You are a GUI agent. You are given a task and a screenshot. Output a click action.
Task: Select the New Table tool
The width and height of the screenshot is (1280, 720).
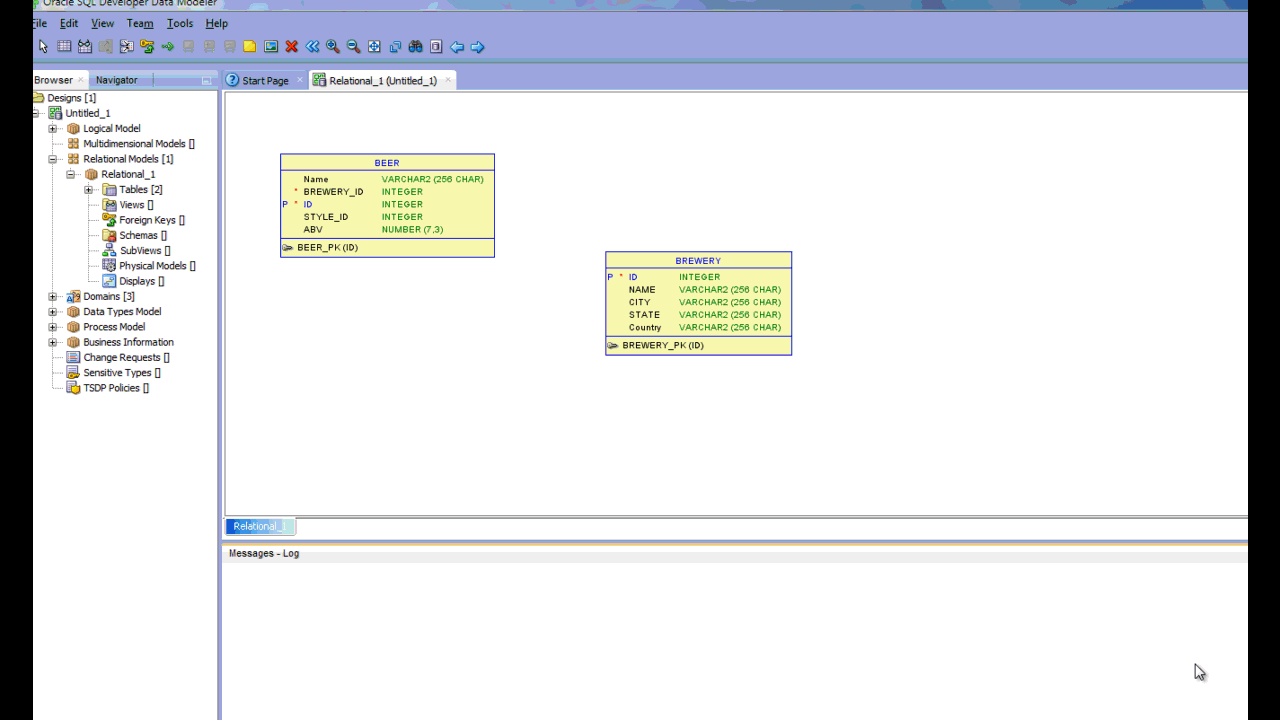coord(64,46)
